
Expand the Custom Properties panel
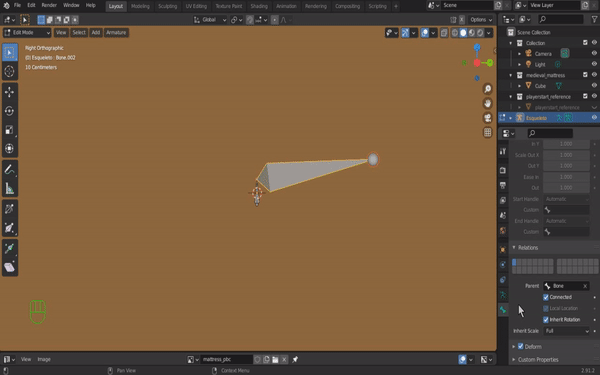click(x=514, y=360)
